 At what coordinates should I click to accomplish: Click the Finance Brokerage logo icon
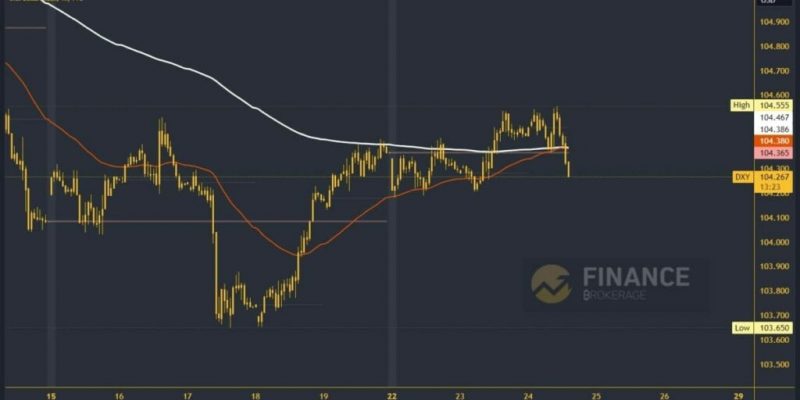click(551, 283)
